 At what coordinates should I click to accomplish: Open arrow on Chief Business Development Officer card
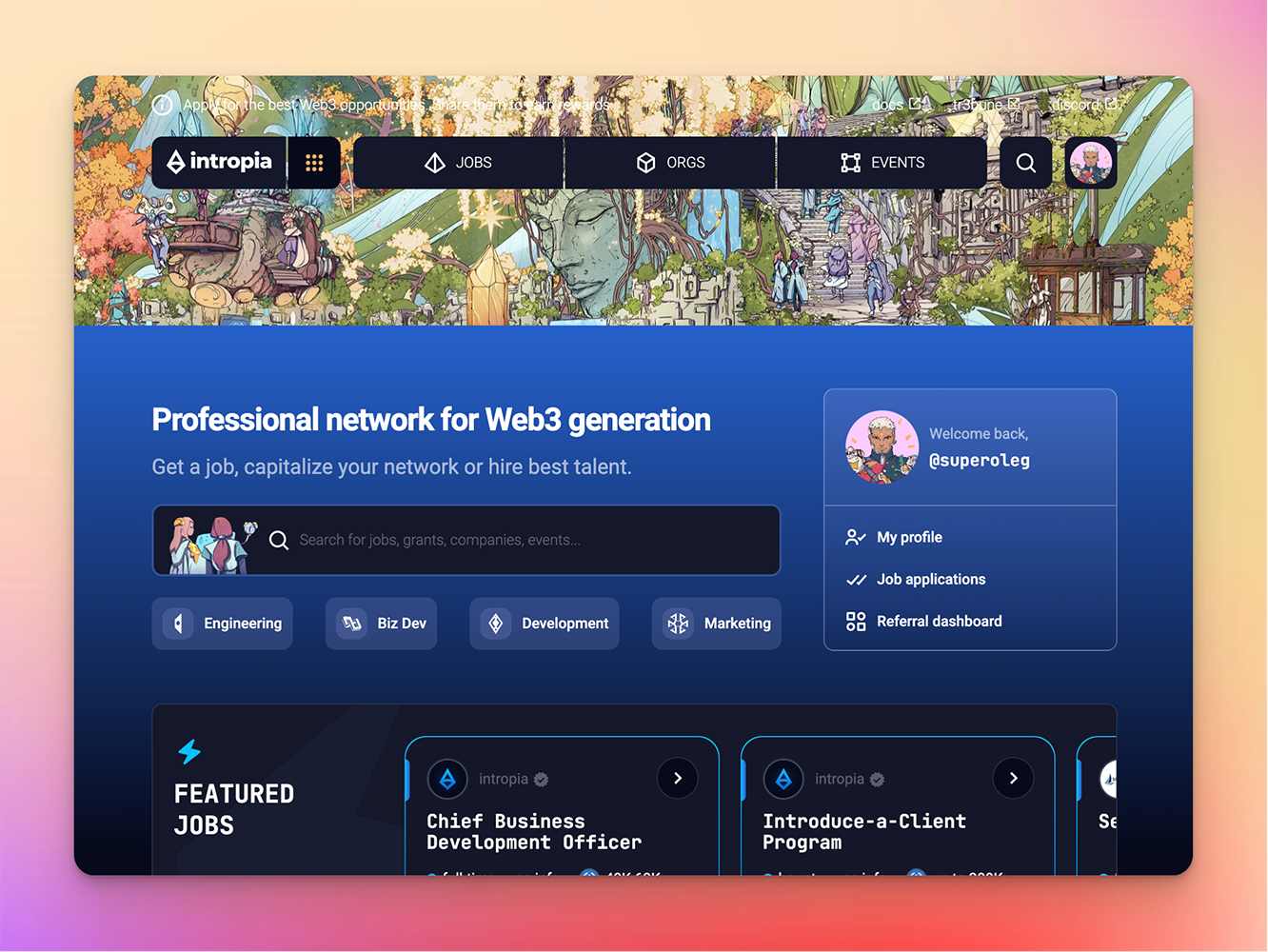pos(678,779)
